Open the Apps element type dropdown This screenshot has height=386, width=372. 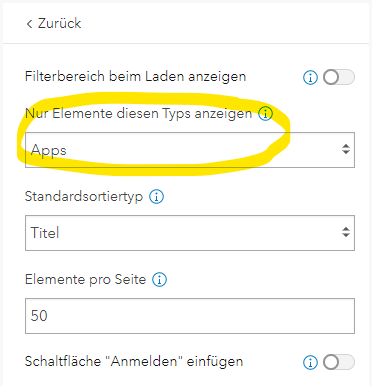click(190, 150)
